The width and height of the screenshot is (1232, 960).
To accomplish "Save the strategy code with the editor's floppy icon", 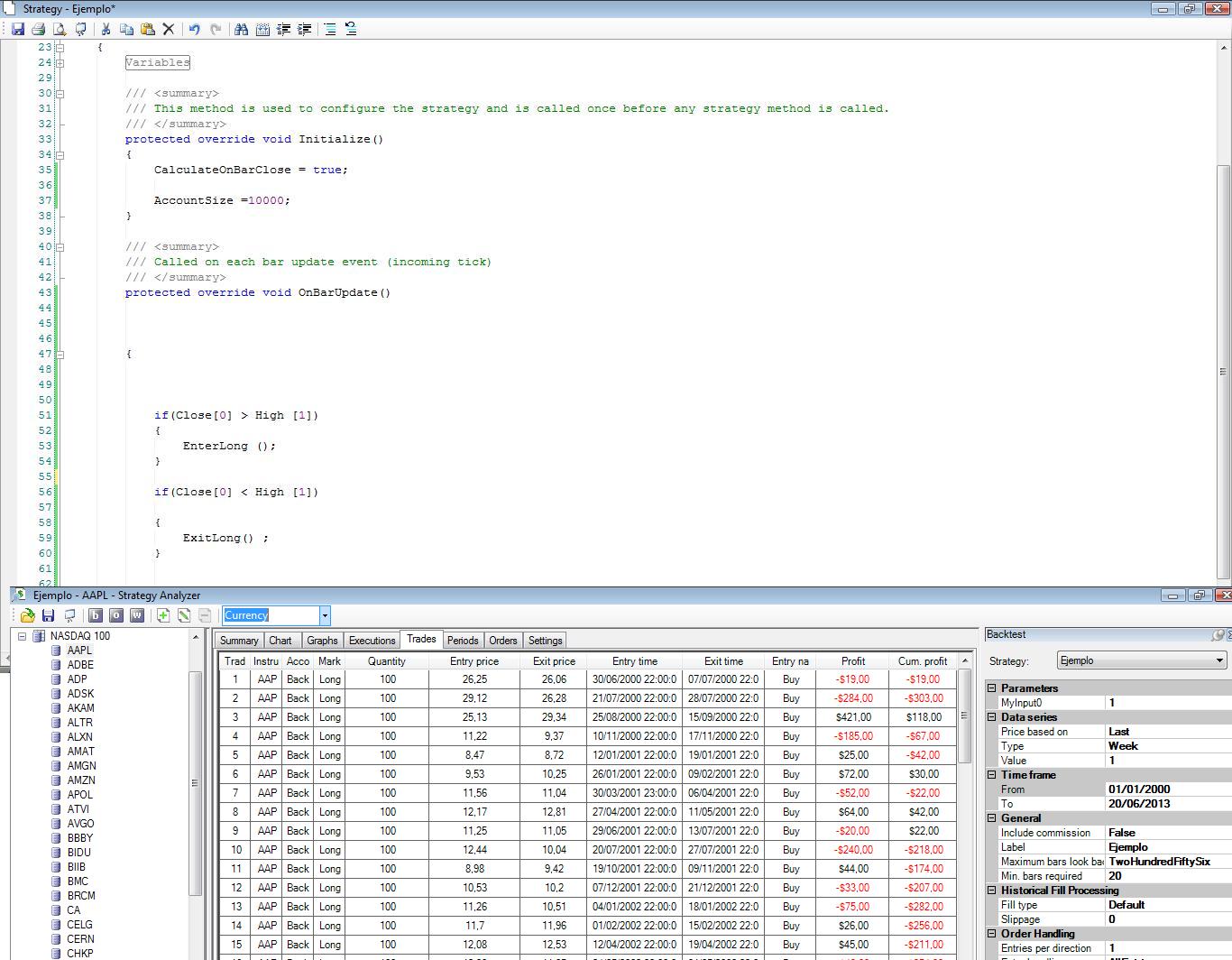I will 17,29.
